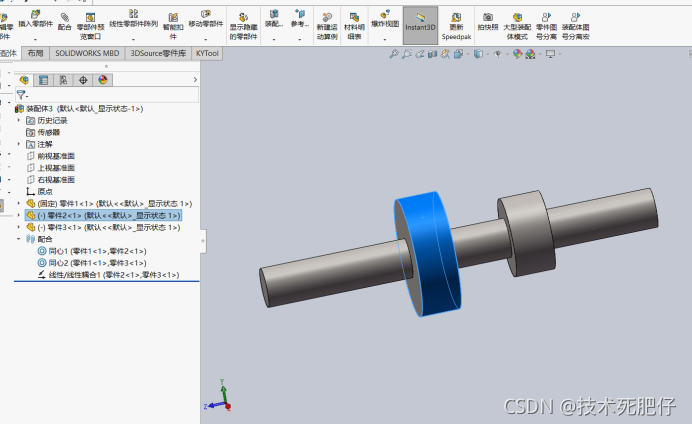
Task: Select the 上视基准面 top plane
Action: (x=50, y=168)
